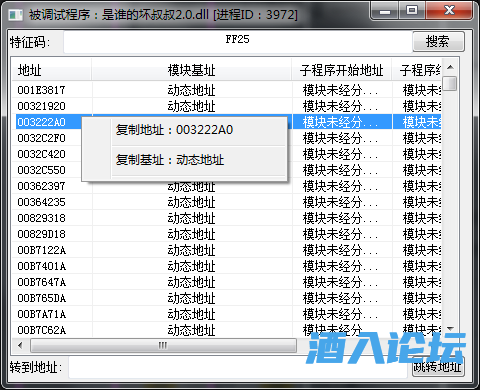
Task: Click the 子程序开始地址 column header
Action: click(341, 70)
